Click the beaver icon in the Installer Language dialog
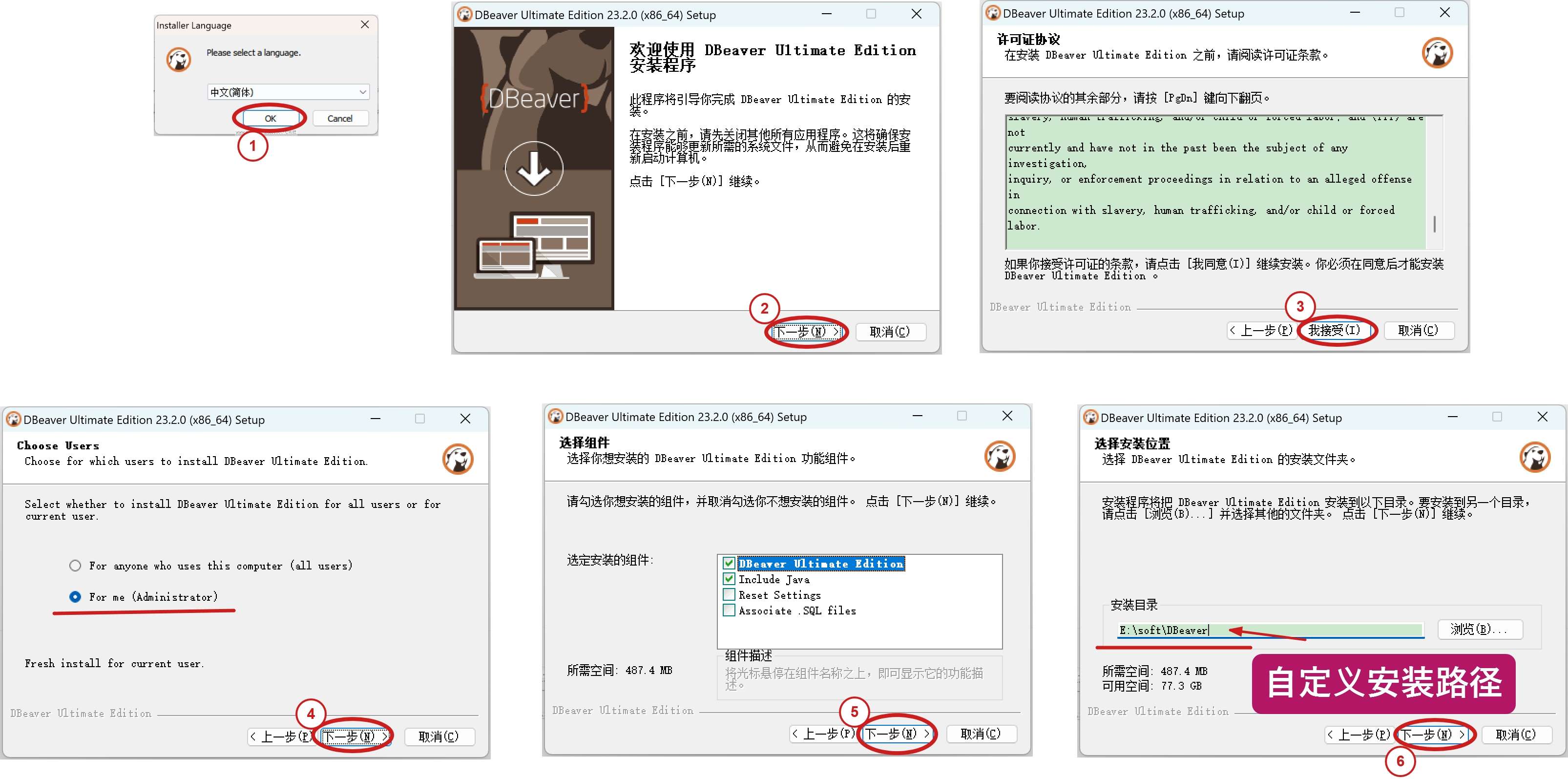1568x779 pixels. pos(179,60)
